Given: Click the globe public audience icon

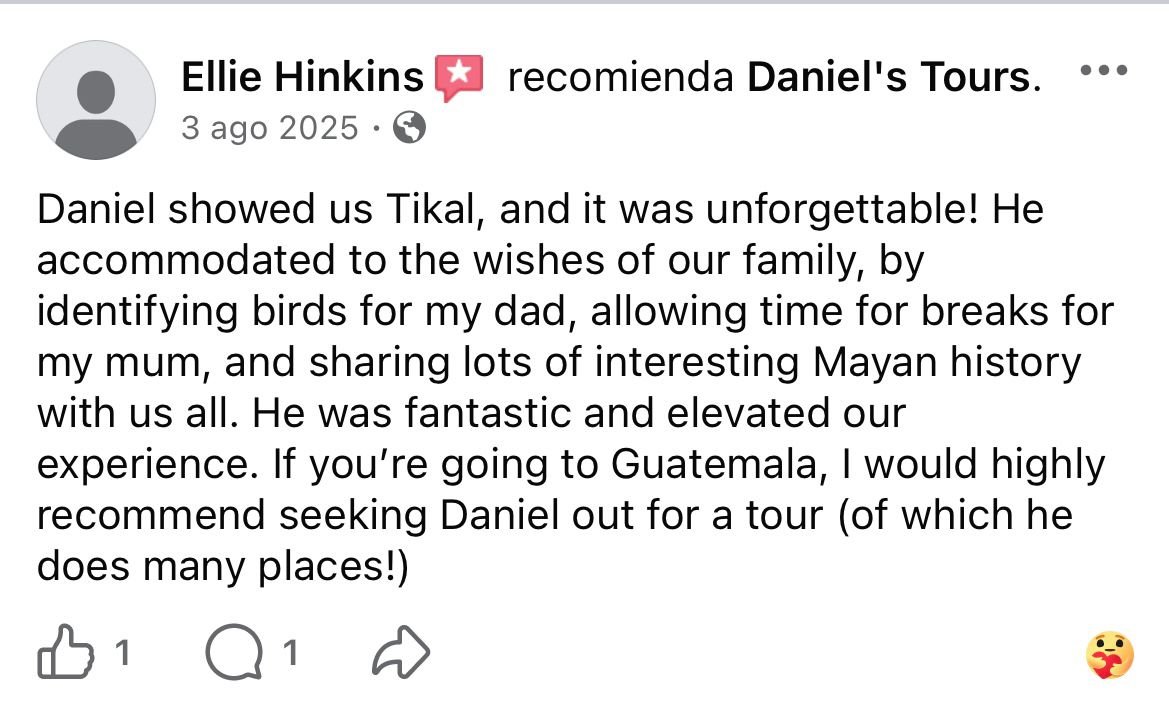Looking at the screenshot, I should coord(411,127).
